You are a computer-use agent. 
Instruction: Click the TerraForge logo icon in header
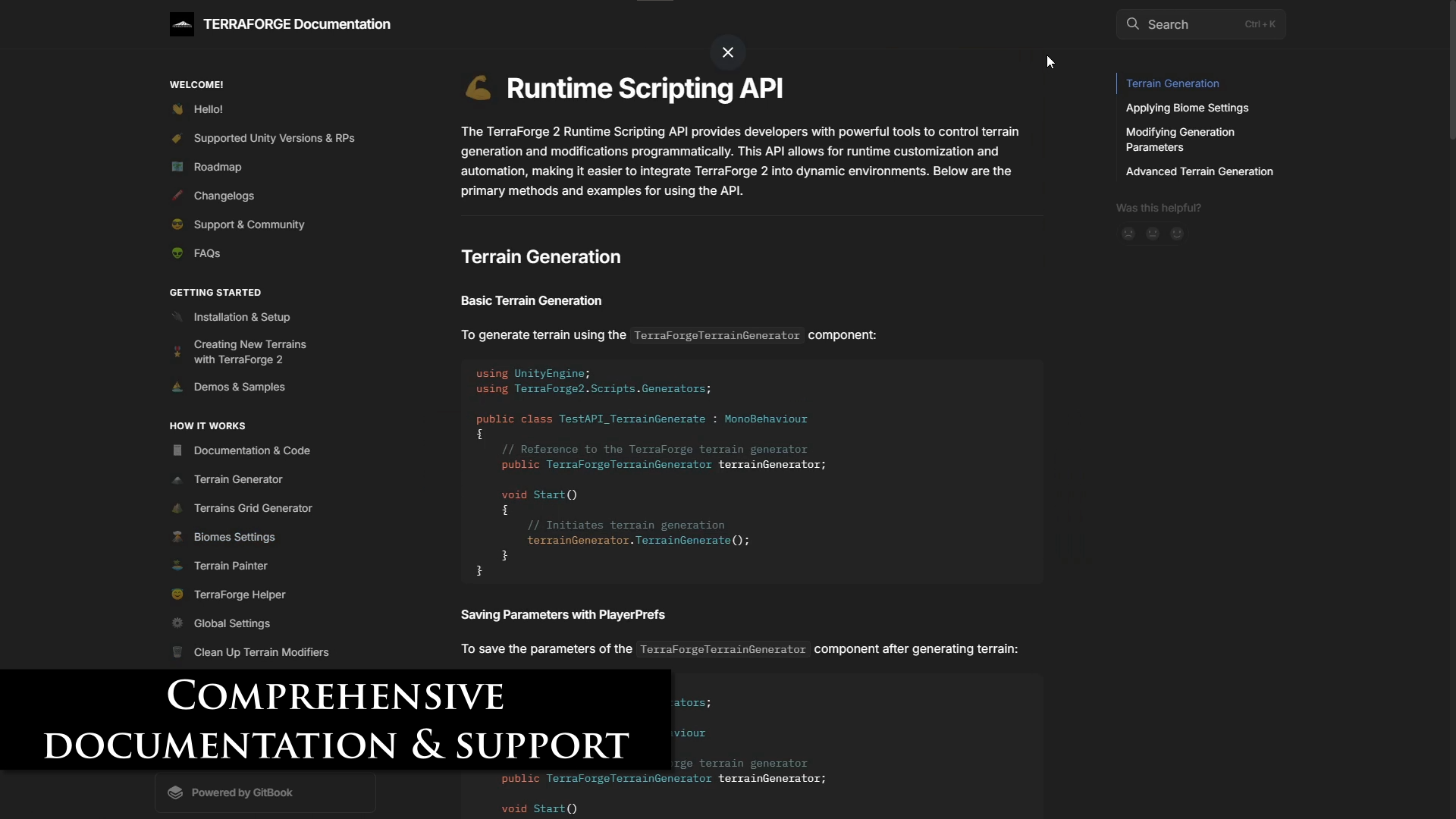pyautogui.click(x=181, y=24)
